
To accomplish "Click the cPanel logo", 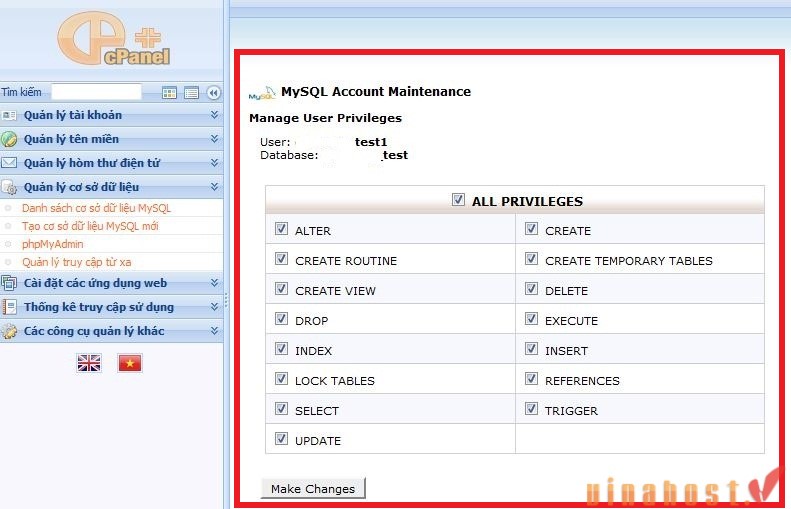I will (113, 41).
